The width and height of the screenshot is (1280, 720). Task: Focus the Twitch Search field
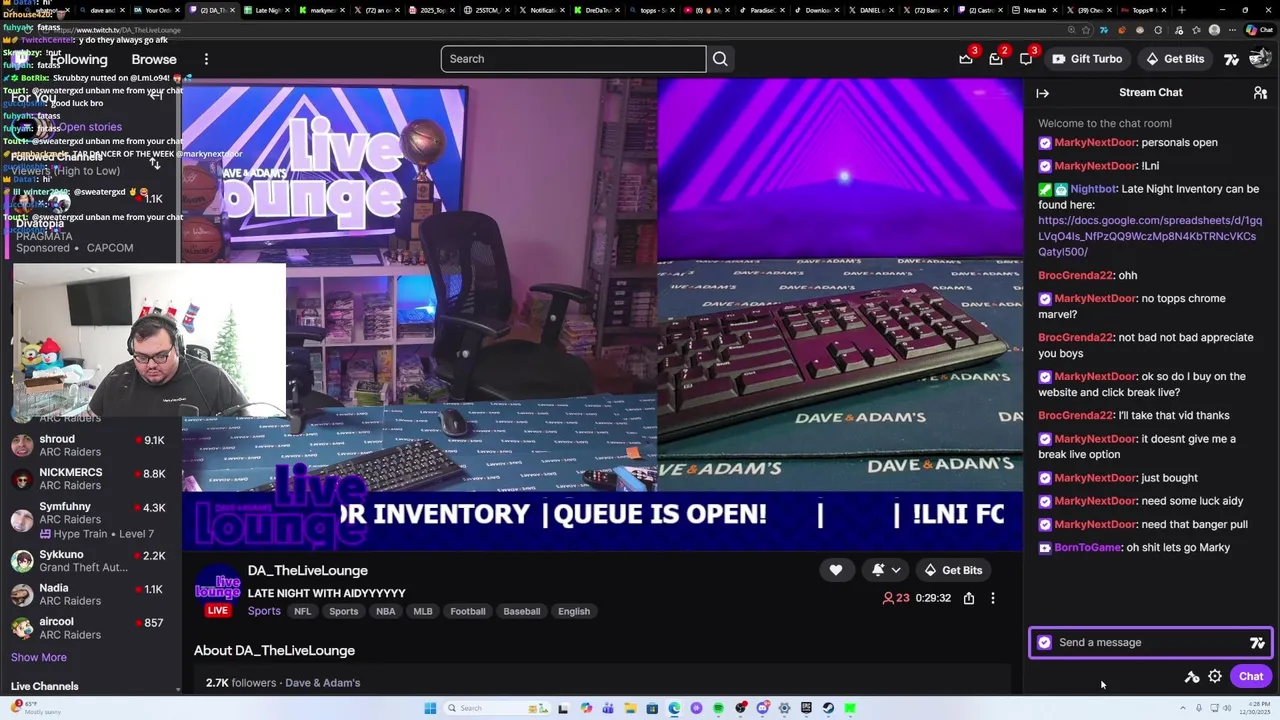coord(573,59)
